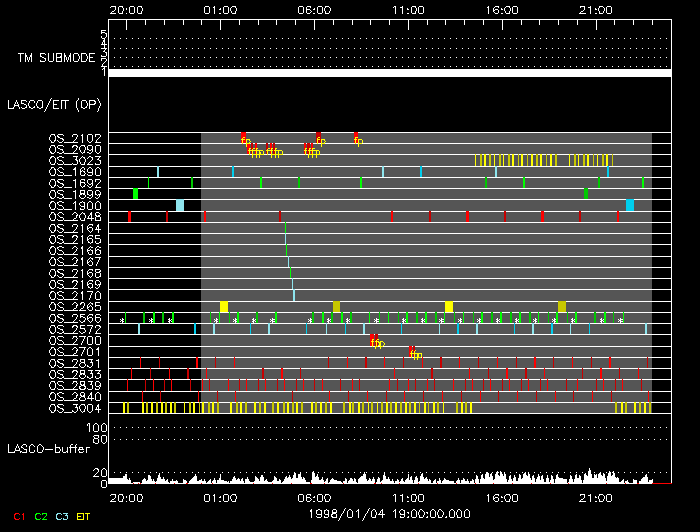Click the LASCO/EIT (OP) label
Image resolution: width=700 pixels, height=532 pixels.
(54, 104)
